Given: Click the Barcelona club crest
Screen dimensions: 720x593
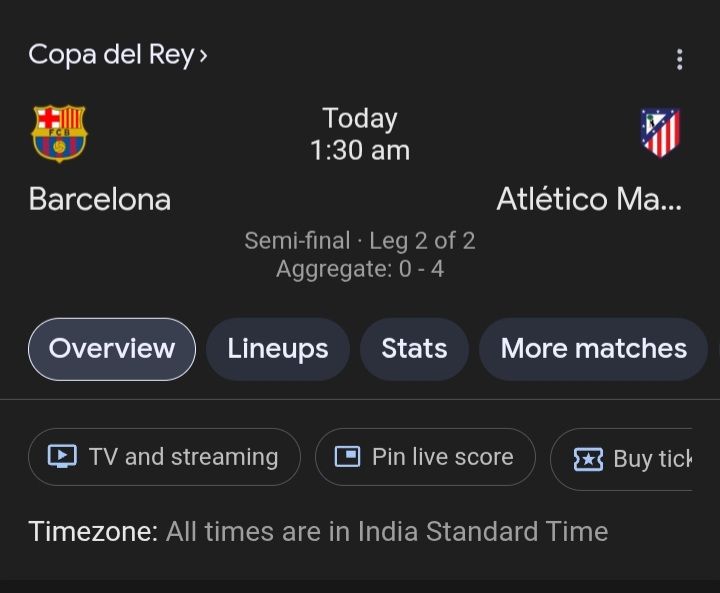Looking at the screenshot, I should point(59,134).
